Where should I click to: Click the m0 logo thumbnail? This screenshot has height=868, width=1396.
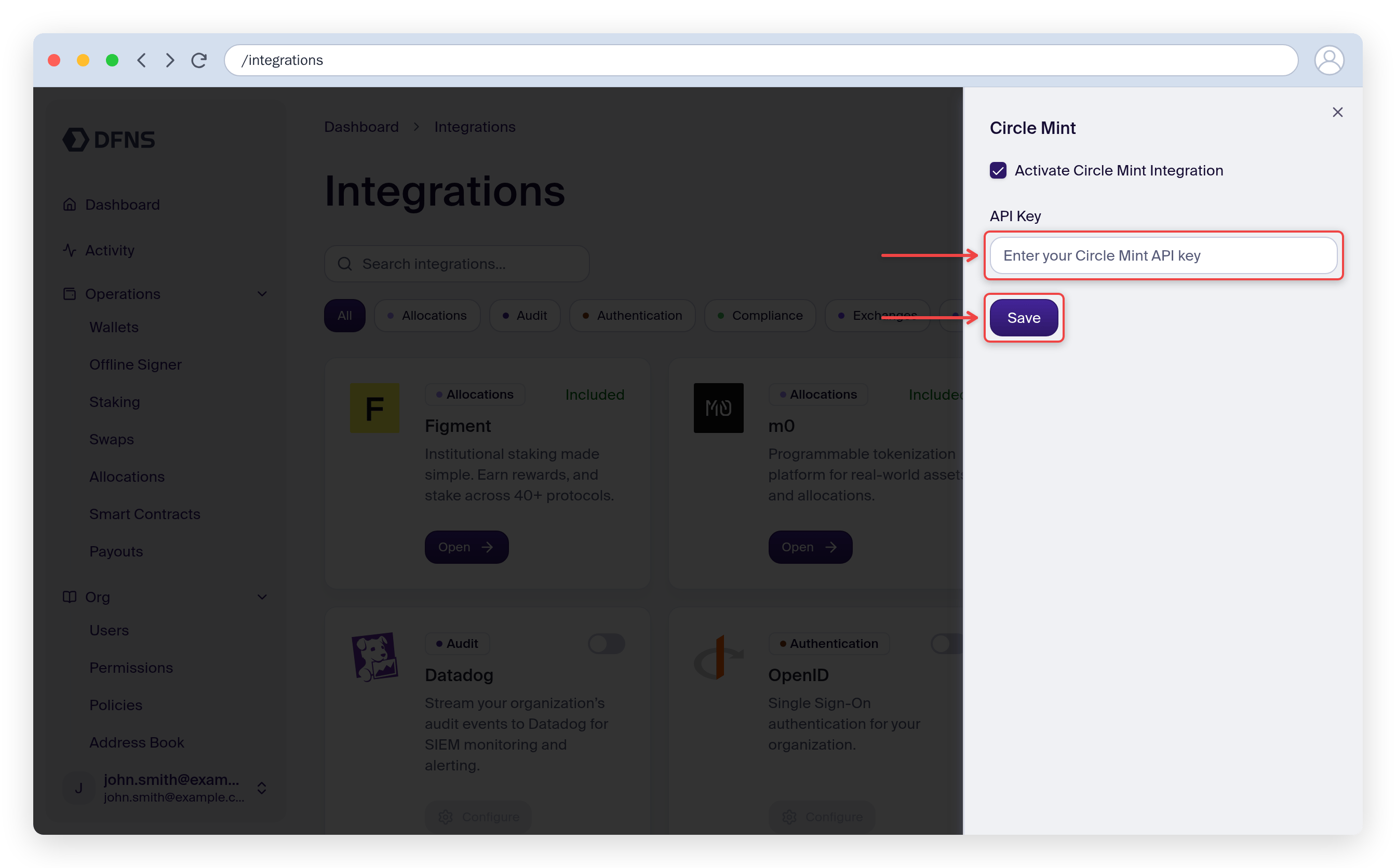718,408
